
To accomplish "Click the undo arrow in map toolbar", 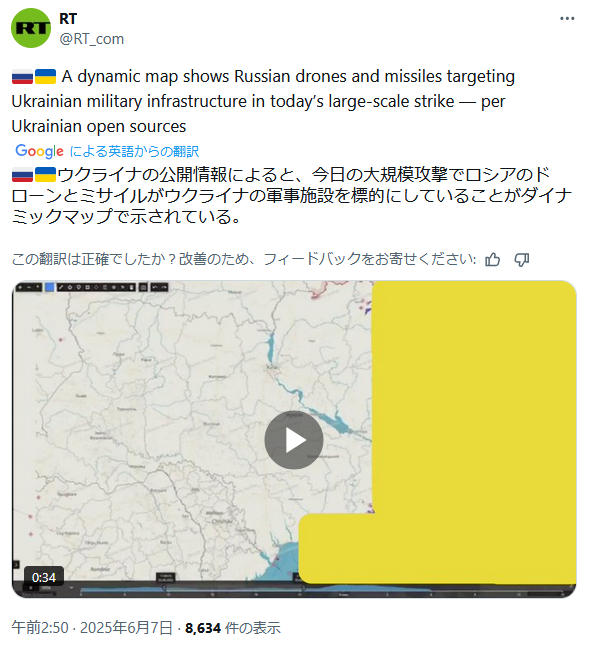I will coord(155,287).
